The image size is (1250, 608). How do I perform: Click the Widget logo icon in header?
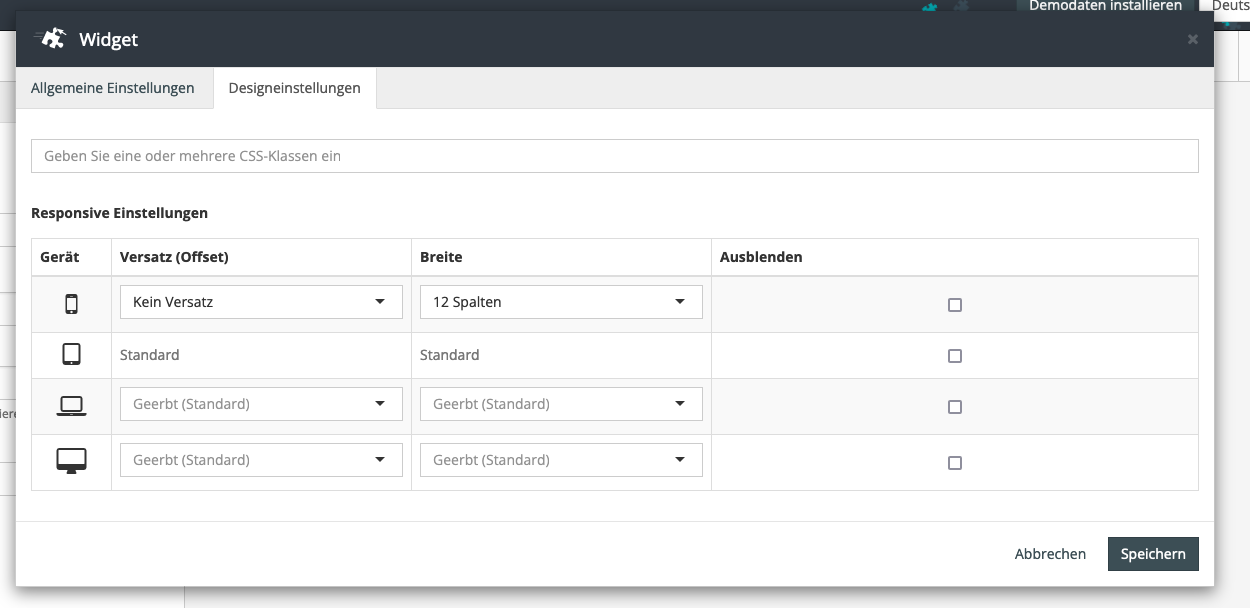pyautogui.click(x=51, y=39)
